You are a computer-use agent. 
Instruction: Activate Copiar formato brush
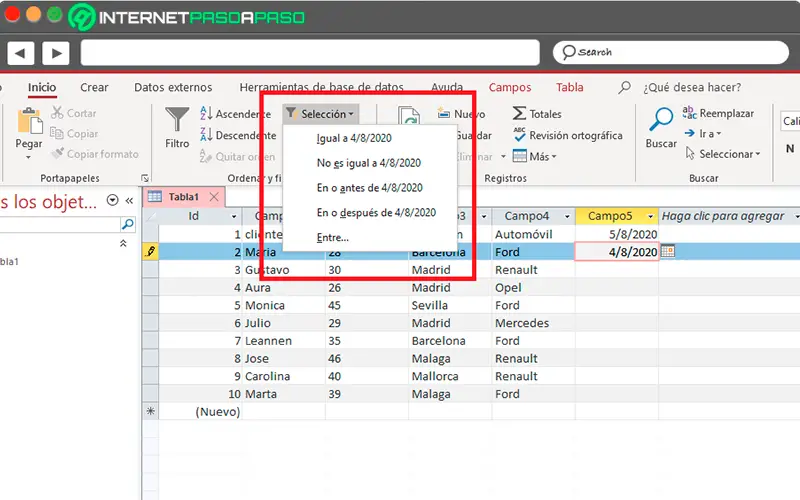[95, 154]
